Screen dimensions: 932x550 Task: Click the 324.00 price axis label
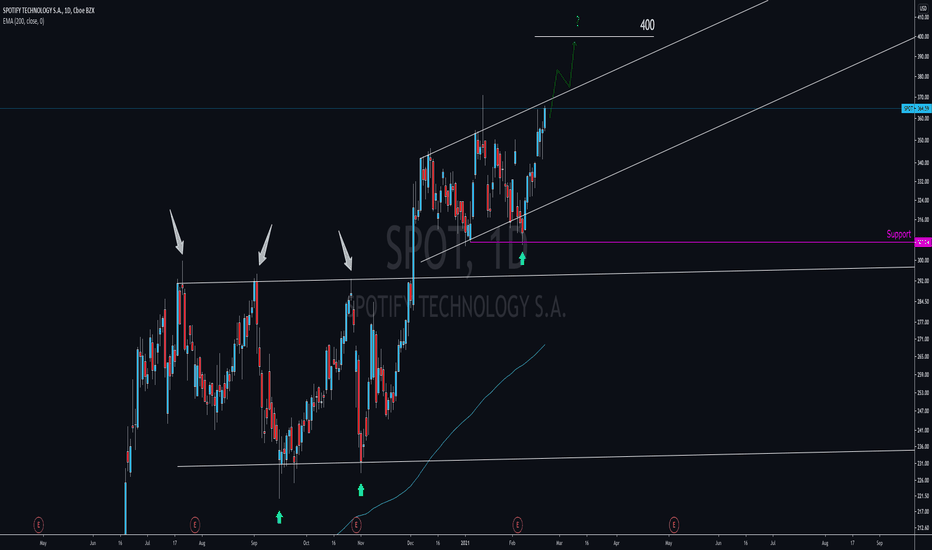[923, 200]
